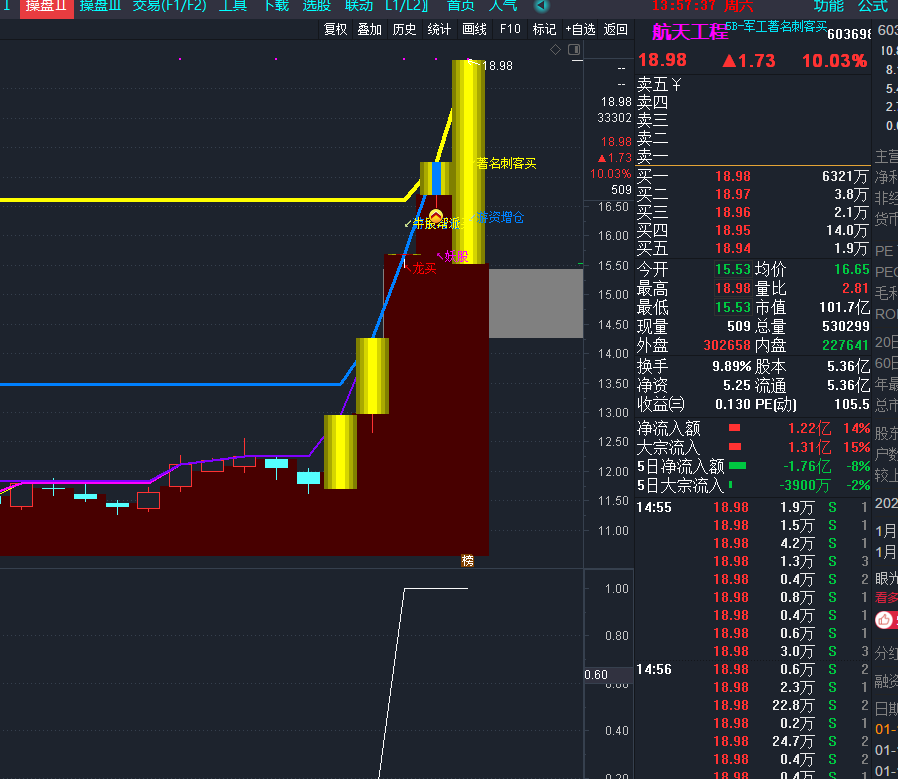This screenshot has width=898, height=779.
Task: Click the 22.8万 tick volume
Action: 793,706
